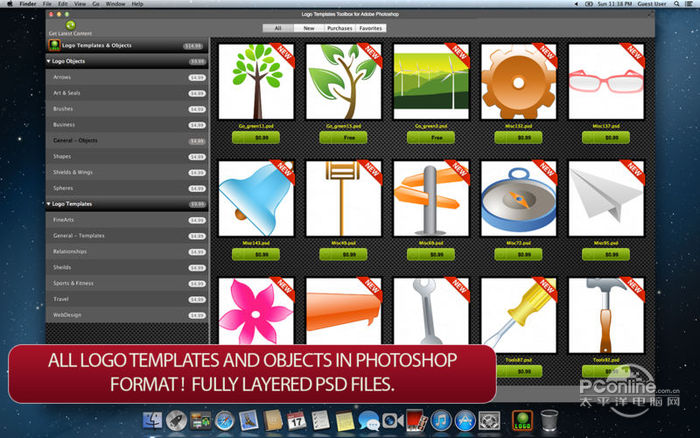The image size is (700, 438).
Task: Switch to the Purchases tab
Action: point(340,28)
